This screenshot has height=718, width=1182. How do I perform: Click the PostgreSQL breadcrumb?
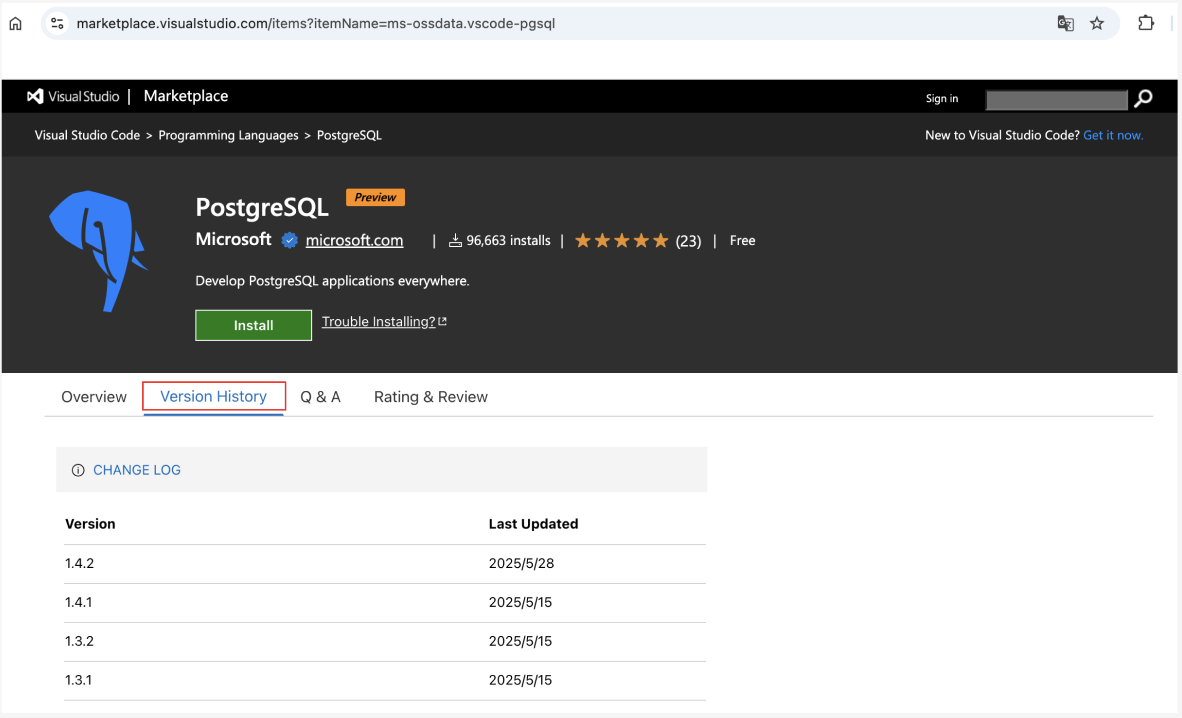tap(349, 135)
